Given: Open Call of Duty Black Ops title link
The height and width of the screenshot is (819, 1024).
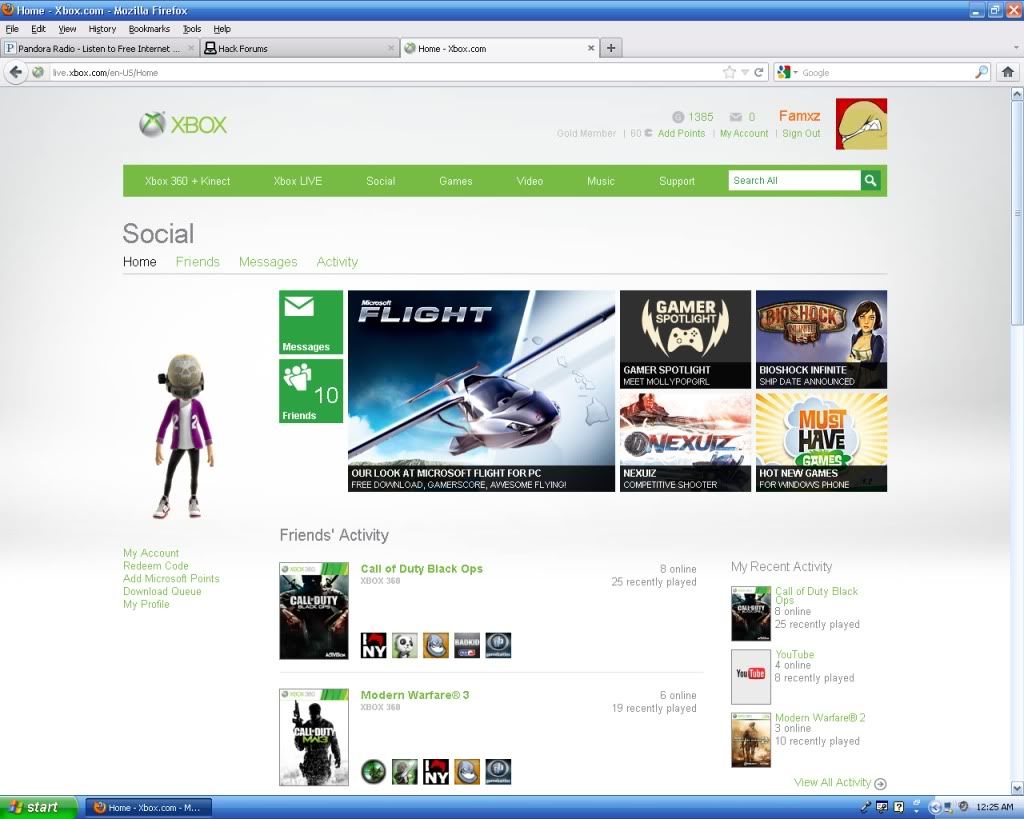Looking at the screenshot, I should (x=422, y=569).
